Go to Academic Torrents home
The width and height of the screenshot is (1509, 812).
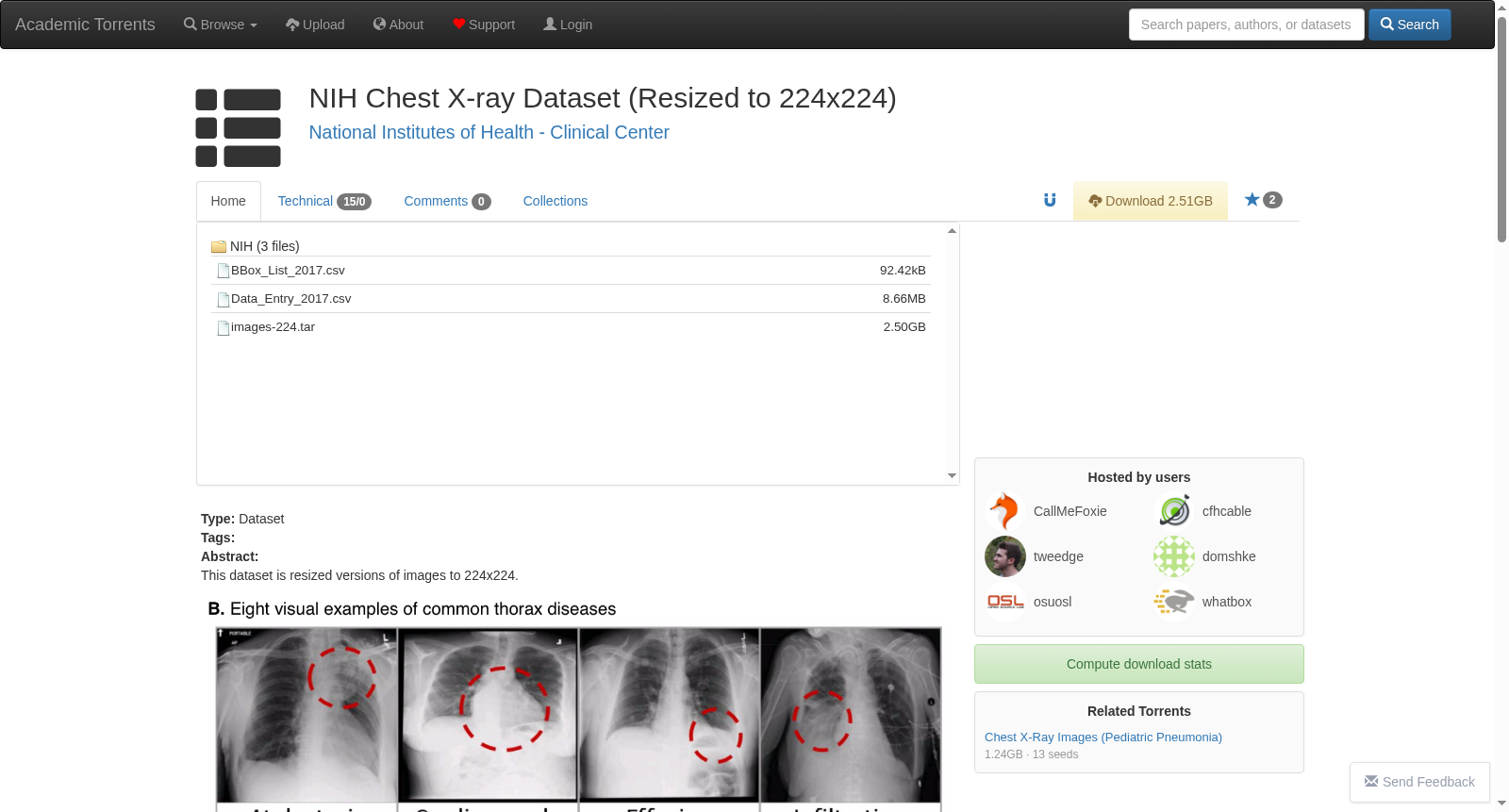tap(85, 25)
